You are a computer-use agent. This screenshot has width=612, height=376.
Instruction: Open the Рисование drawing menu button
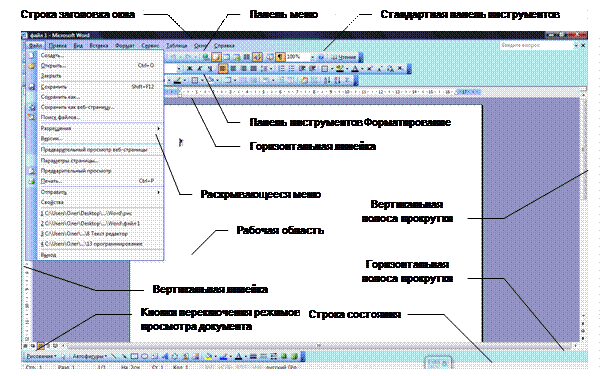(41, 356)
